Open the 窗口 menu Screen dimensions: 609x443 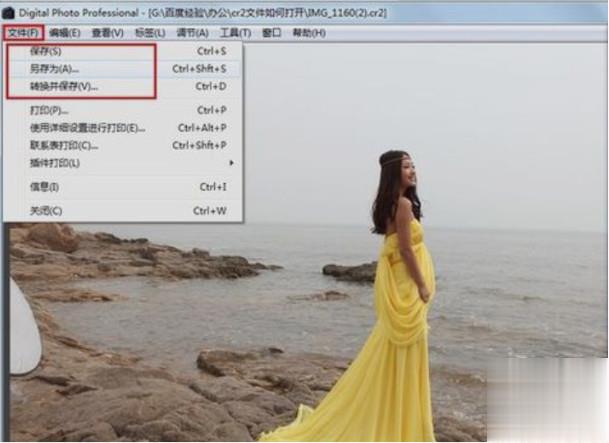coord(271,33)
